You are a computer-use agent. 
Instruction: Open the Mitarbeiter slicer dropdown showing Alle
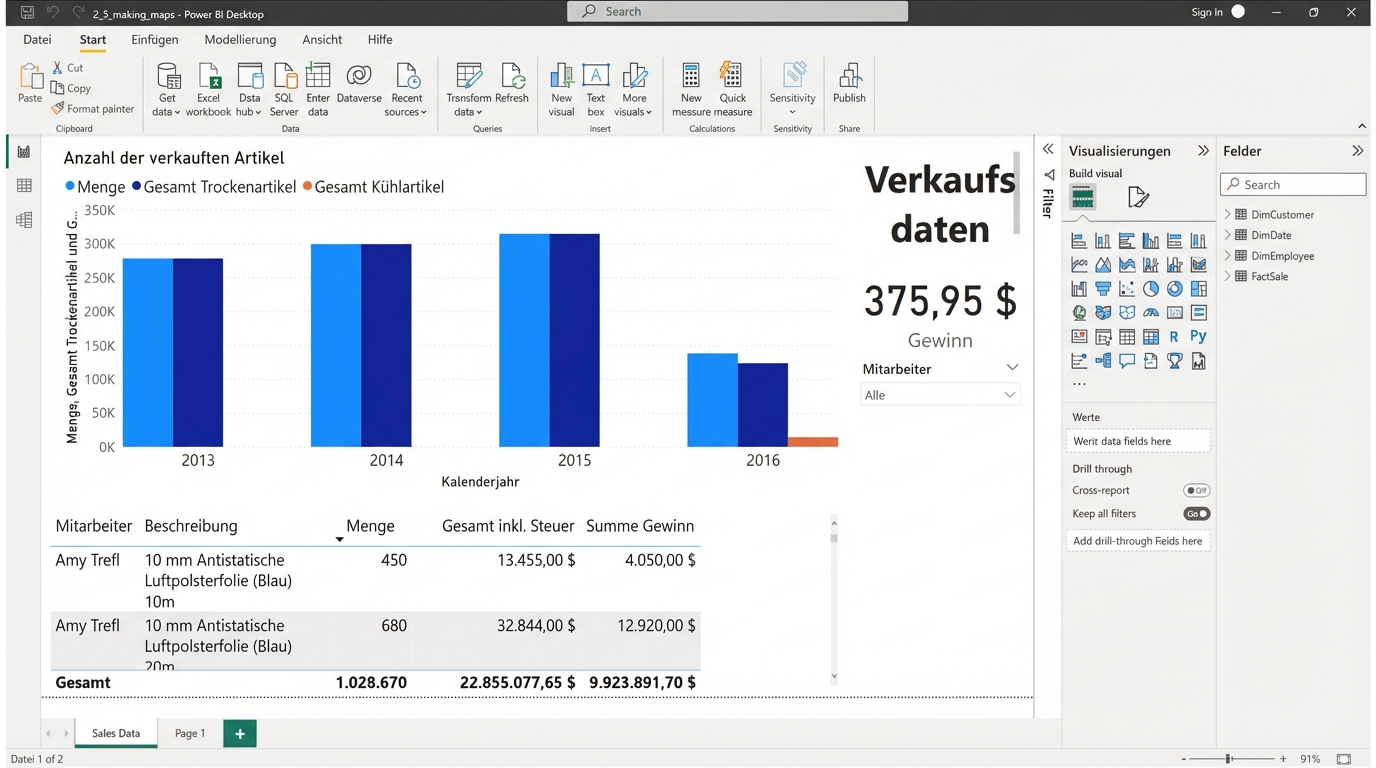pos(940,395)
